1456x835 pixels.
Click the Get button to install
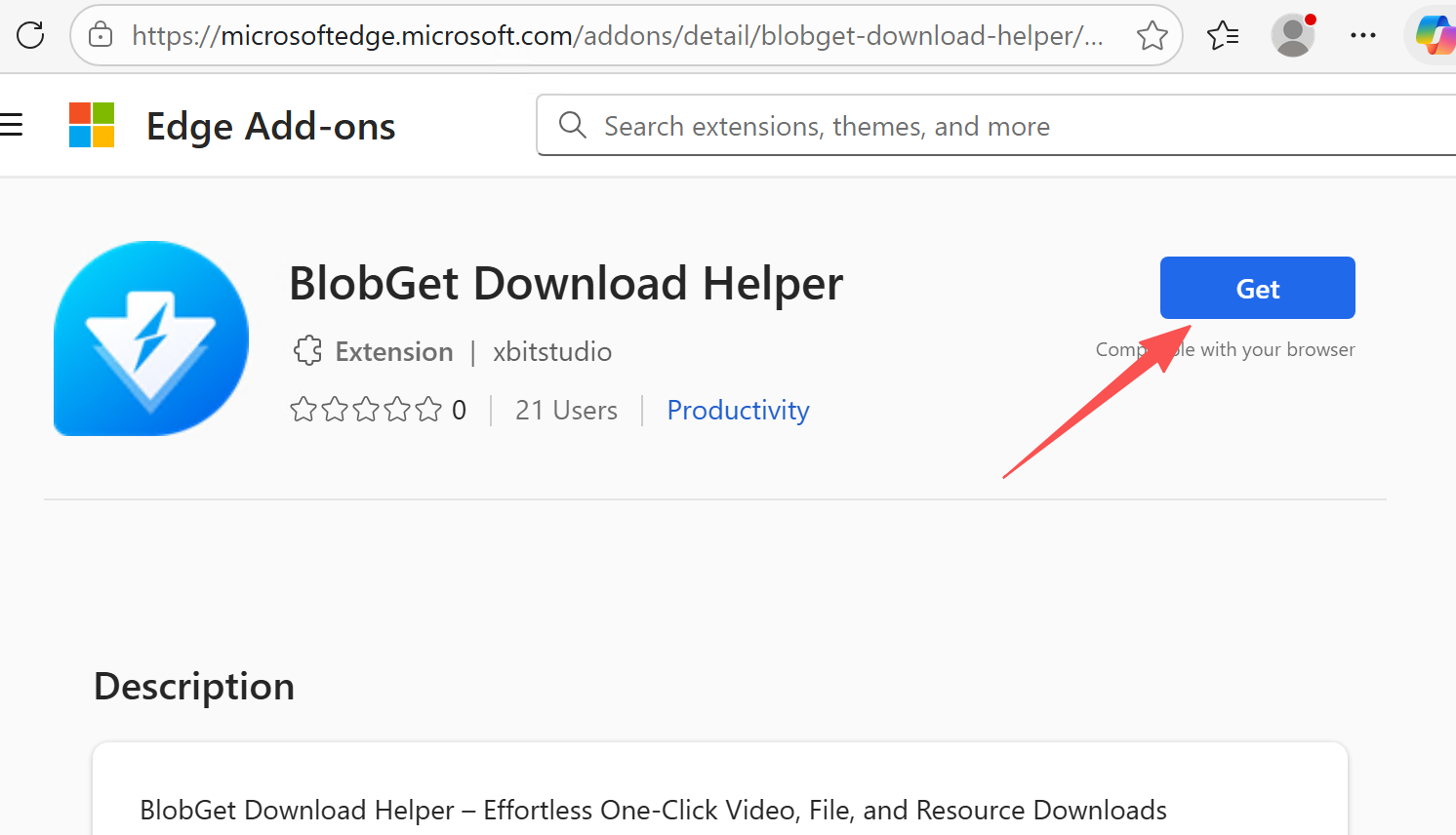[1257, 288]
